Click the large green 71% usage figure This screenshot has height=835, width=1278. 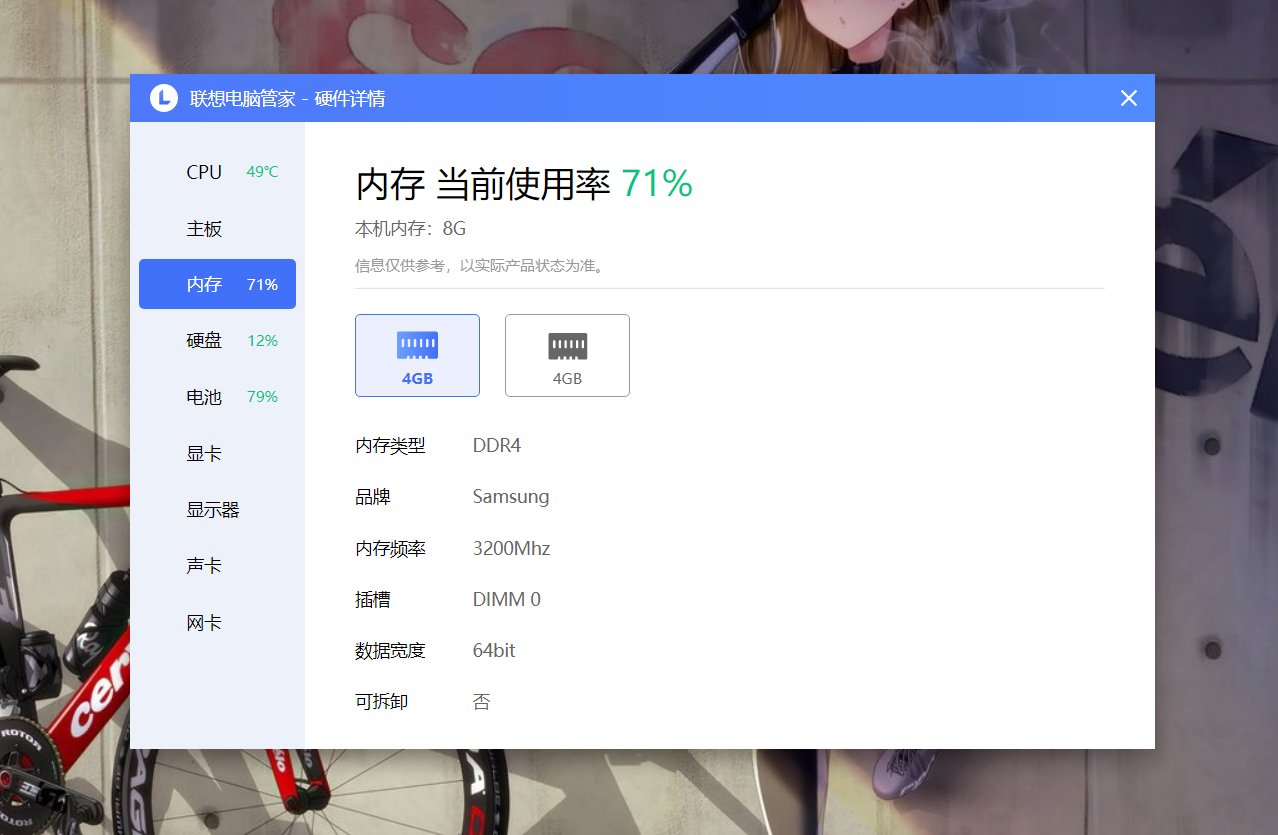[657, 184]
